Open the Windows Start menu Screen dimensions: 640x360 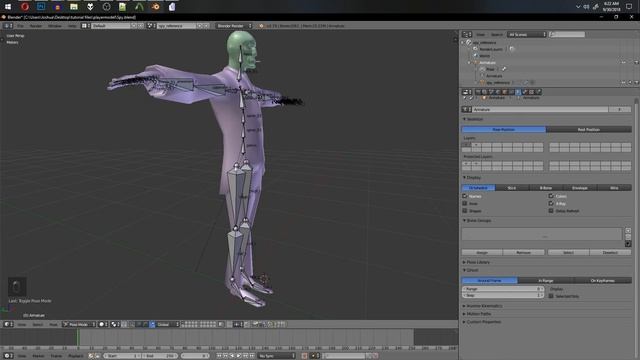pos(8,7)
